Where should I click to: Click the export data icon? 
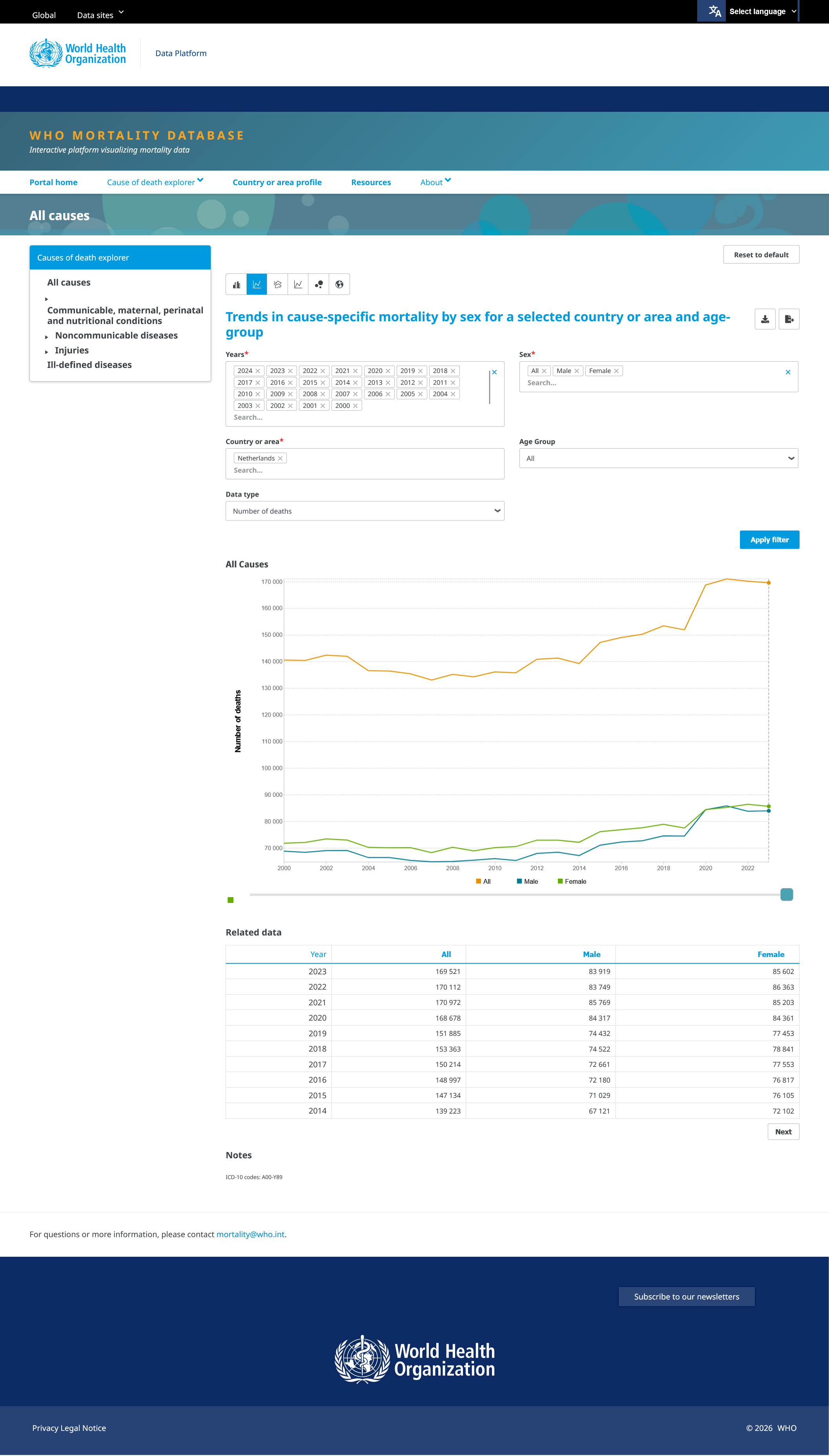point(789,319)
